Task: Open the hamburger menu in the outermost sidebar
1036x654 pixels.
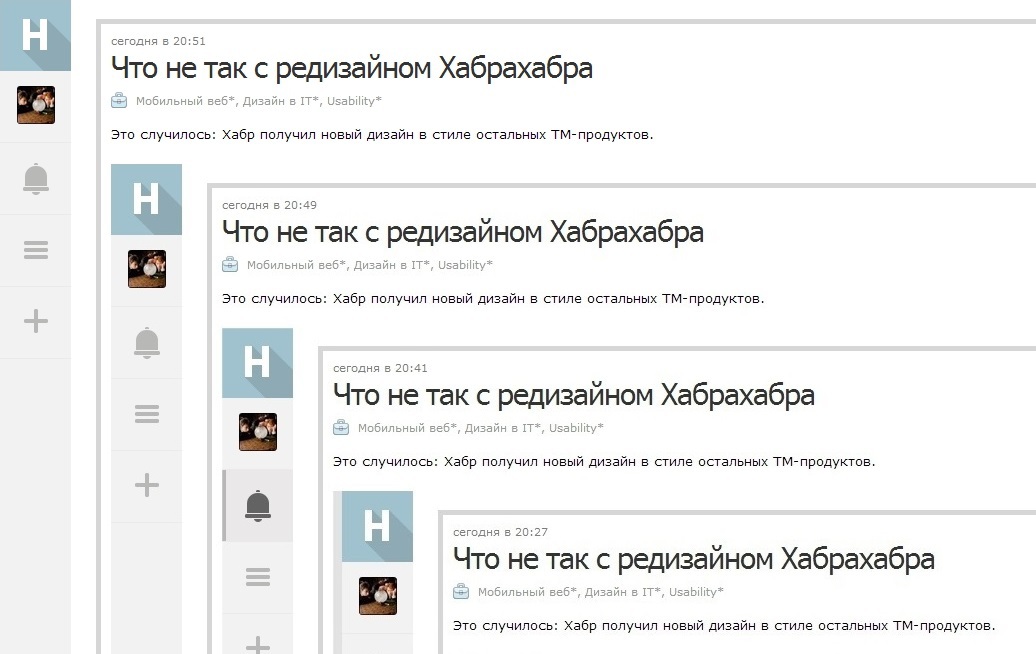Action: [36, 250]
